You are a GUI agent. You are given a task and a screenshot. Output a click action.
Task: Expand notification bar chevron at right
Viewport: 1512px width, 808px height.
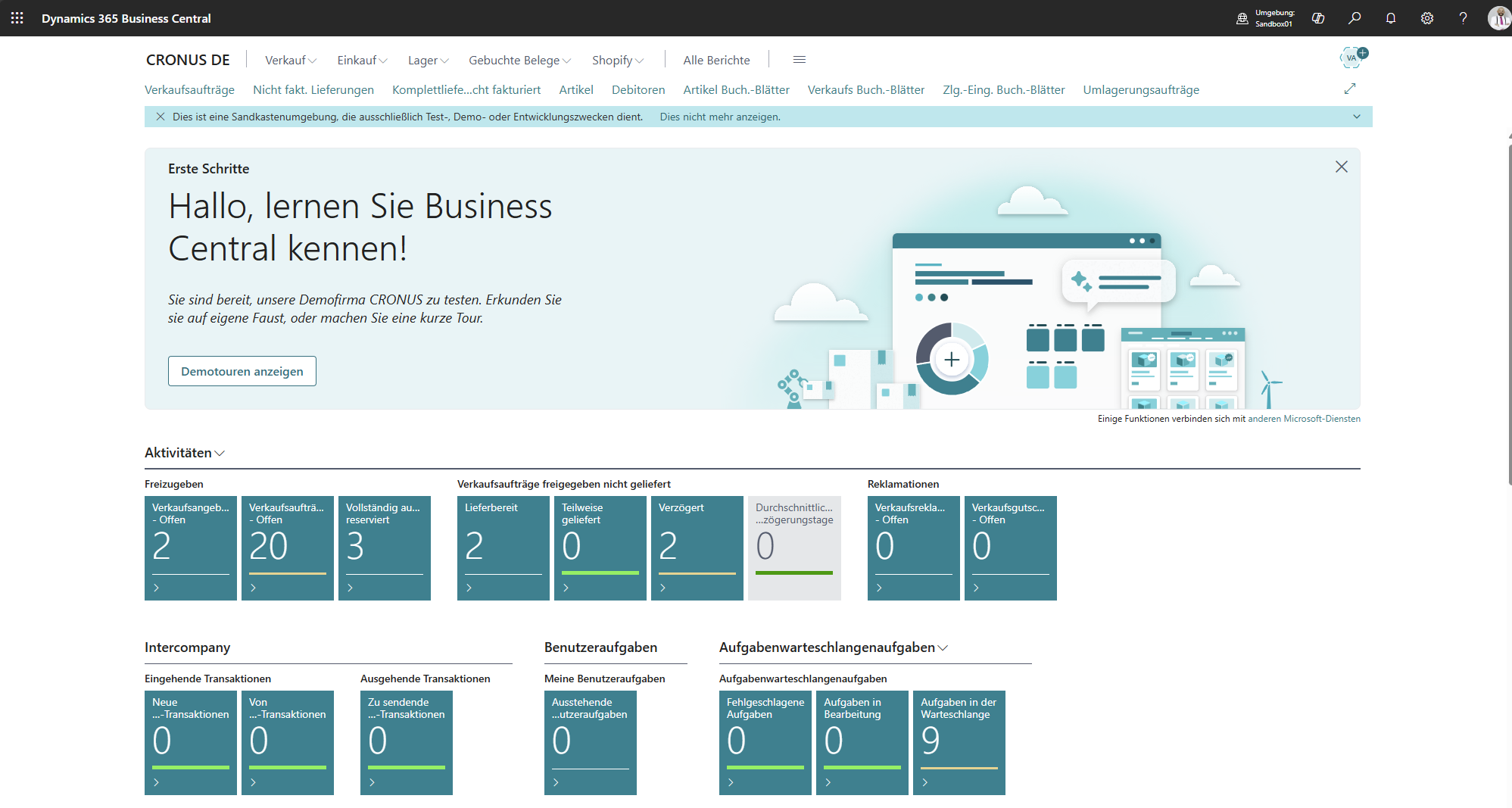[1357, 117]
